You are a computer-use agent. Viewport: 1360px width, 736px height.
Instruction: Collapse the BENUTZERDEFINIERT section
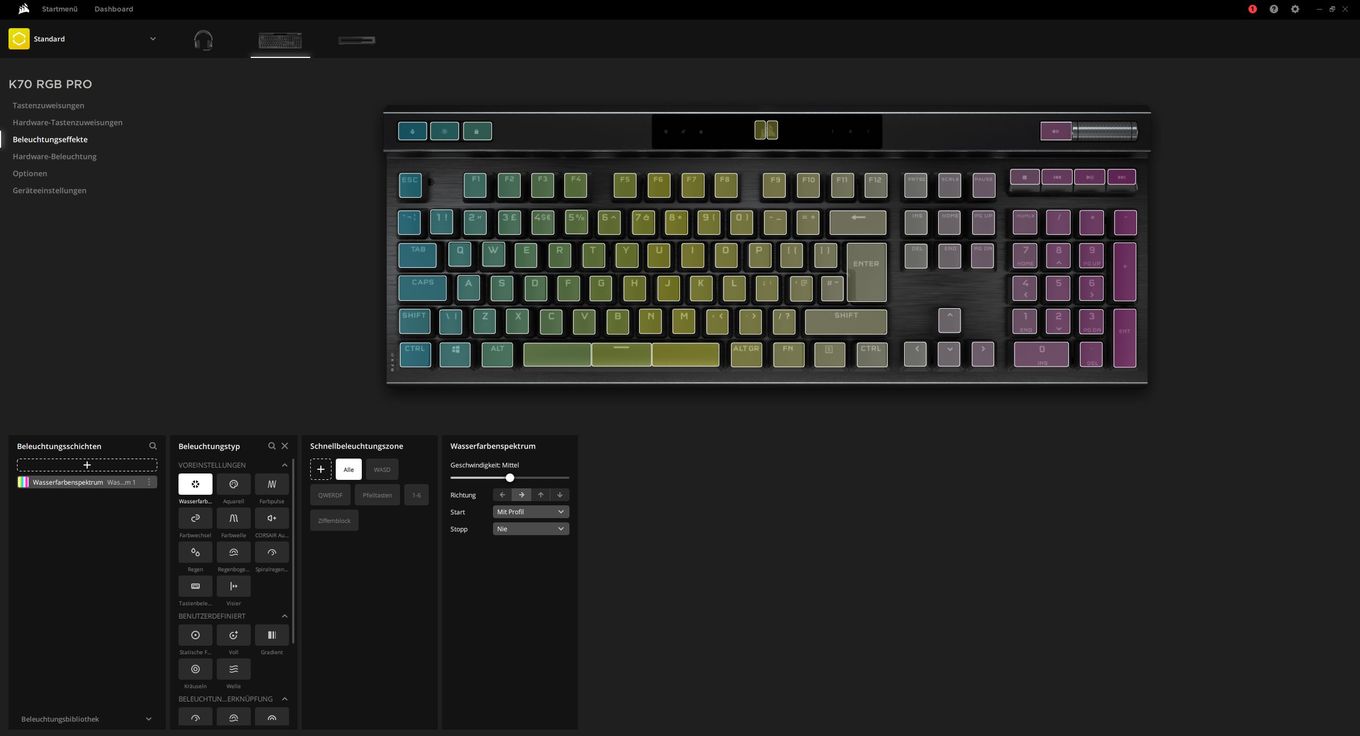tap(284, 616)
